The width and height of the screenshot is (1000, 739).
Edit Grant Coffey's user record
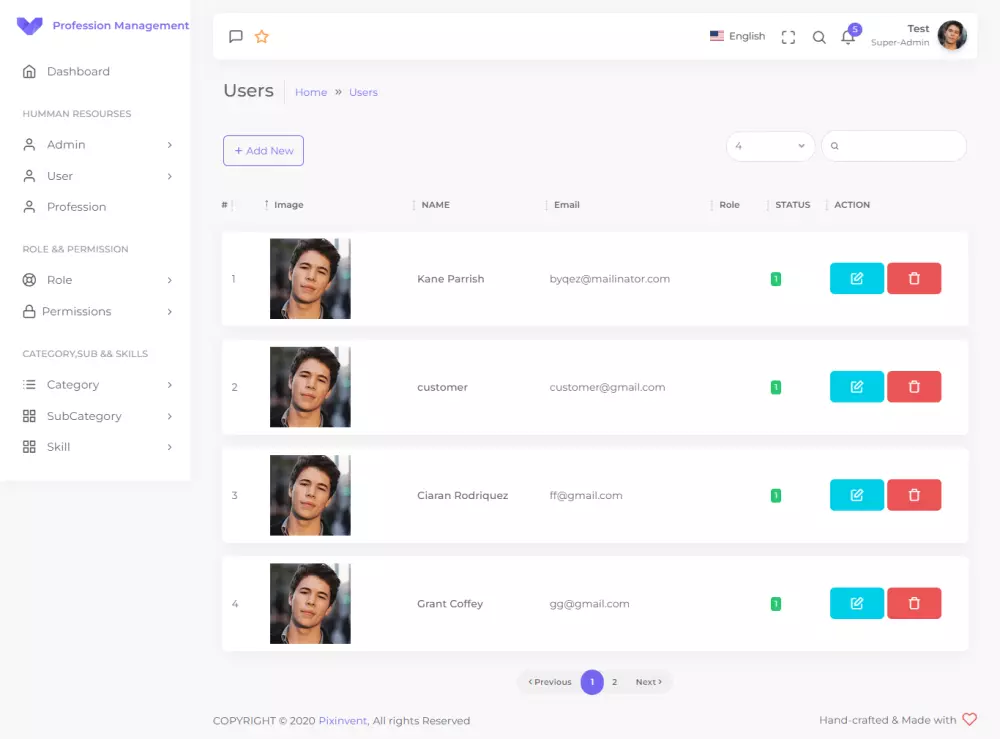click(857, 603)
